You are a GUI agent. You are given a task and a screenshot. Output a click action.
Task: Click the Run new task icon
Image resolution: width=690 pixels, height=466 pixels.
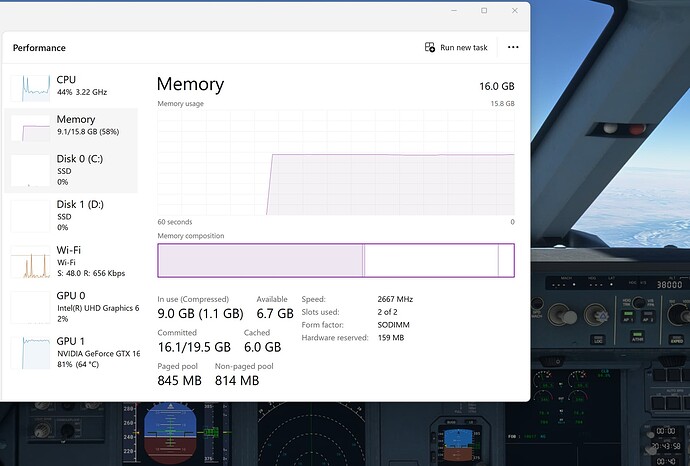(429, 47)
